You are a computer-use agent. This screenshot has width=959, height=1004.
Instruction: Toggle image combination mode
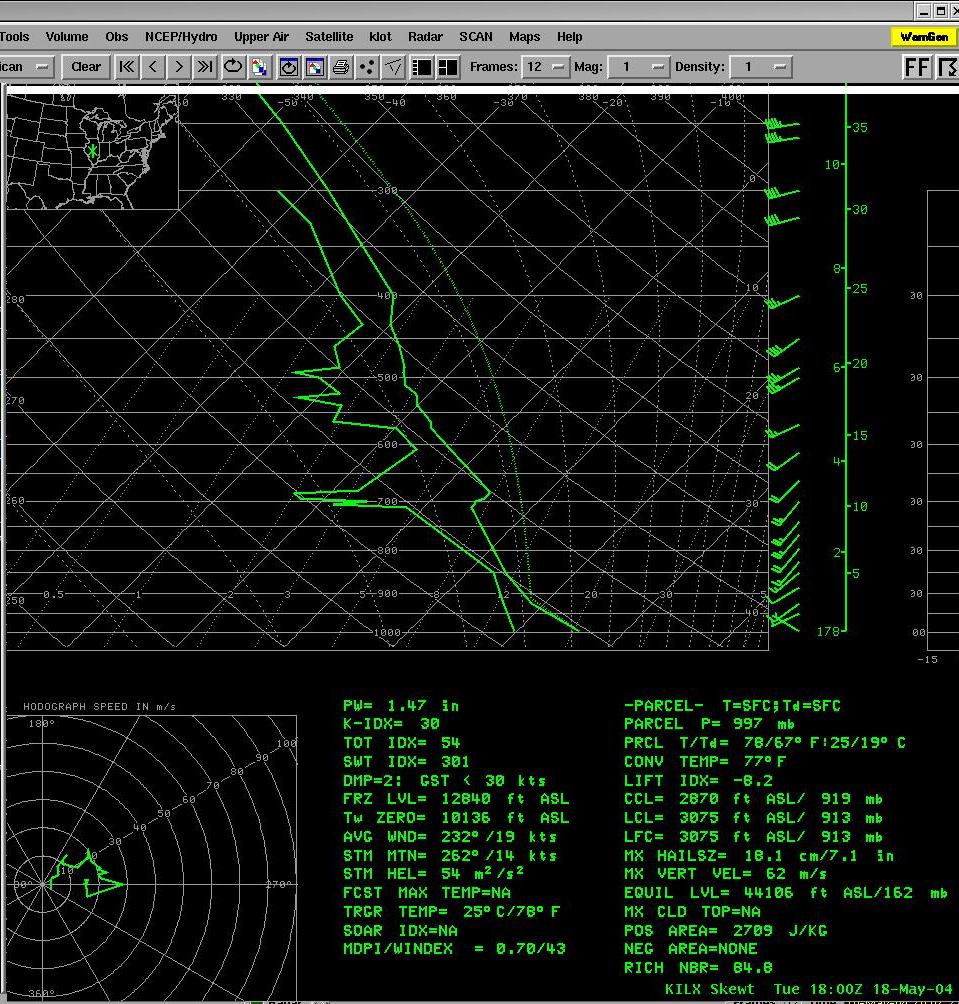click(x=260, y=67)
